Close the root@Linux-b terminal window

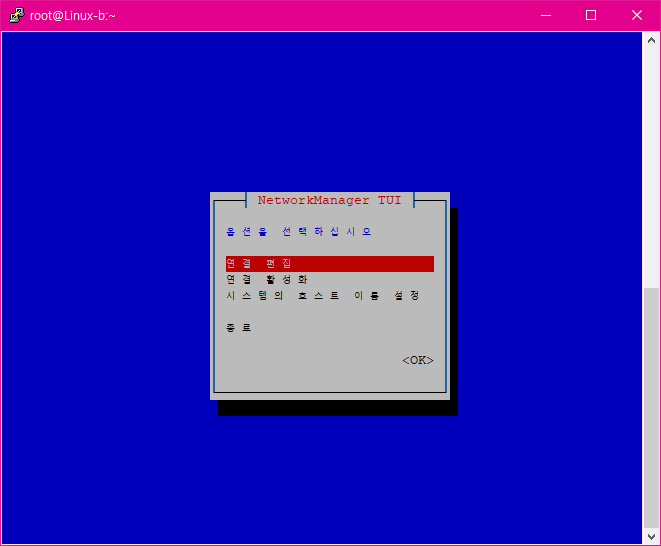637,16
